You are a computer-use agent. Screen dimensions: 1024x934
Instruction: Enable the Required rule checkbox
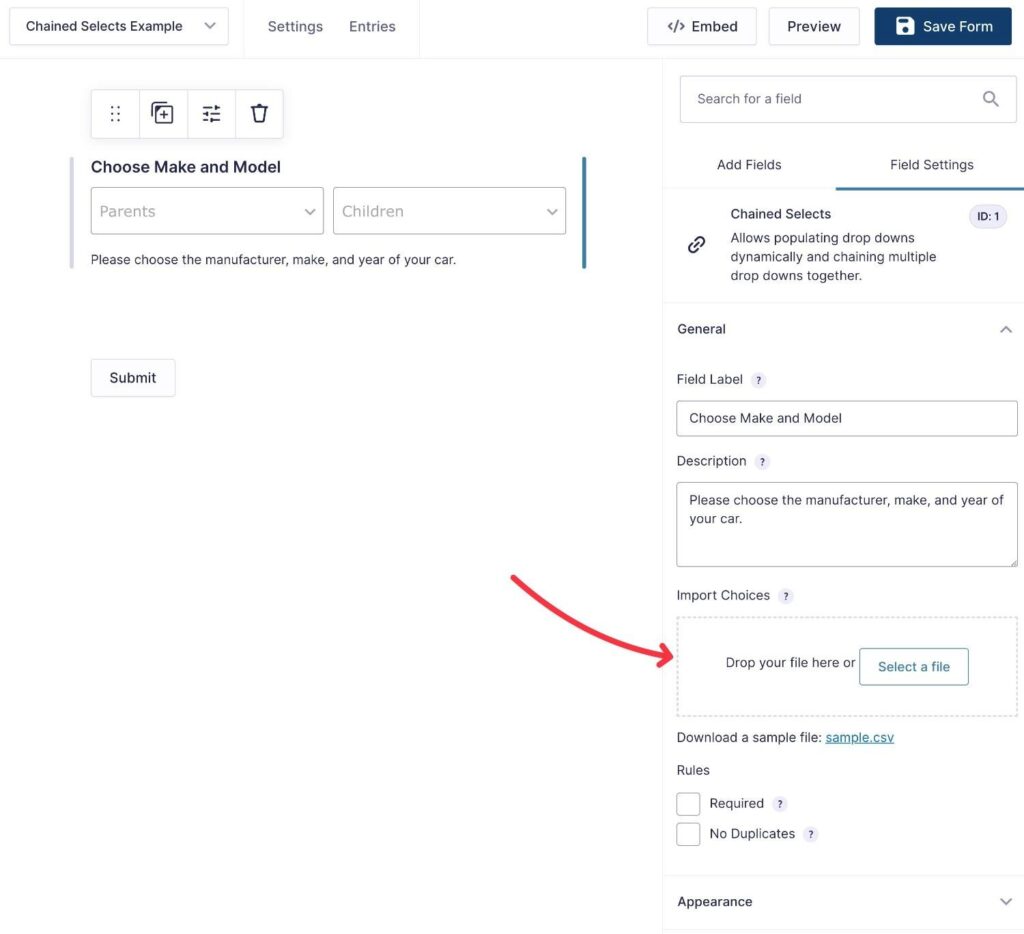tap(688, 803)
